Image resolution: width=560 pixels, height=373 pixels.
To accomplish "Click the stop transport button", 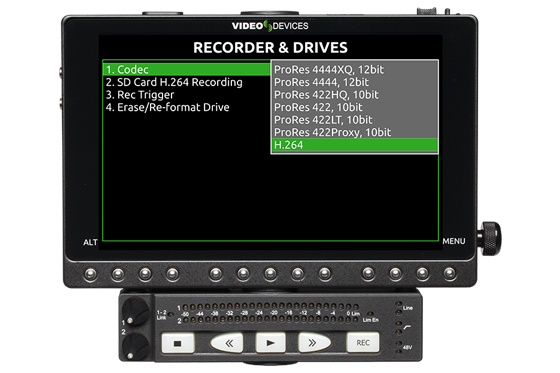I will tap(178, 343).
